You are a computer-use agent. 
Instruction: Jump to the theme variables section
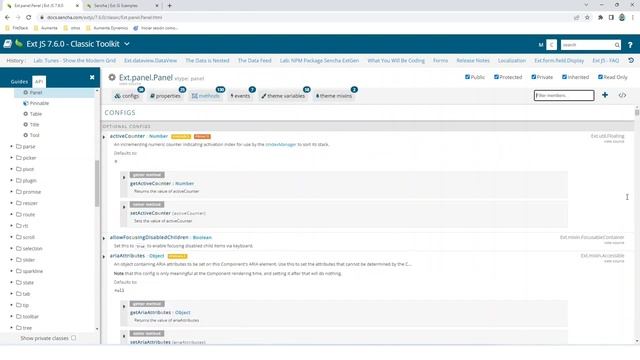(283, 96)
